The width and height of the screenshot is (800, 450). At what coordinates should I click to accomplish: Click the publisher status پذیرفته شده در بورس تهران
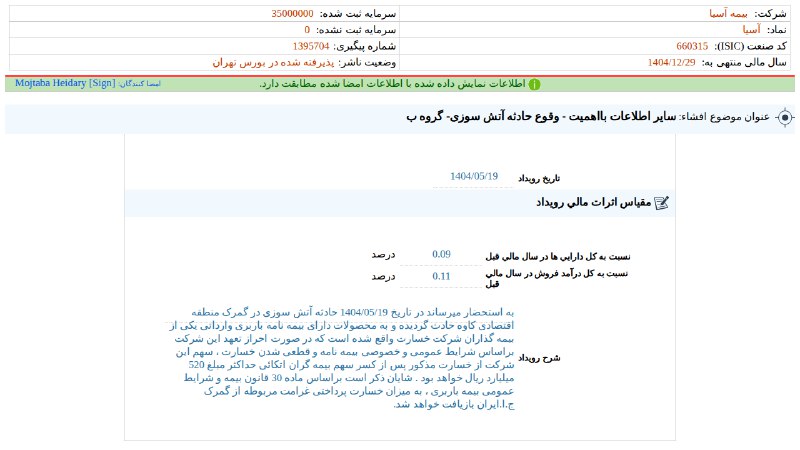[x=273, y=63]
